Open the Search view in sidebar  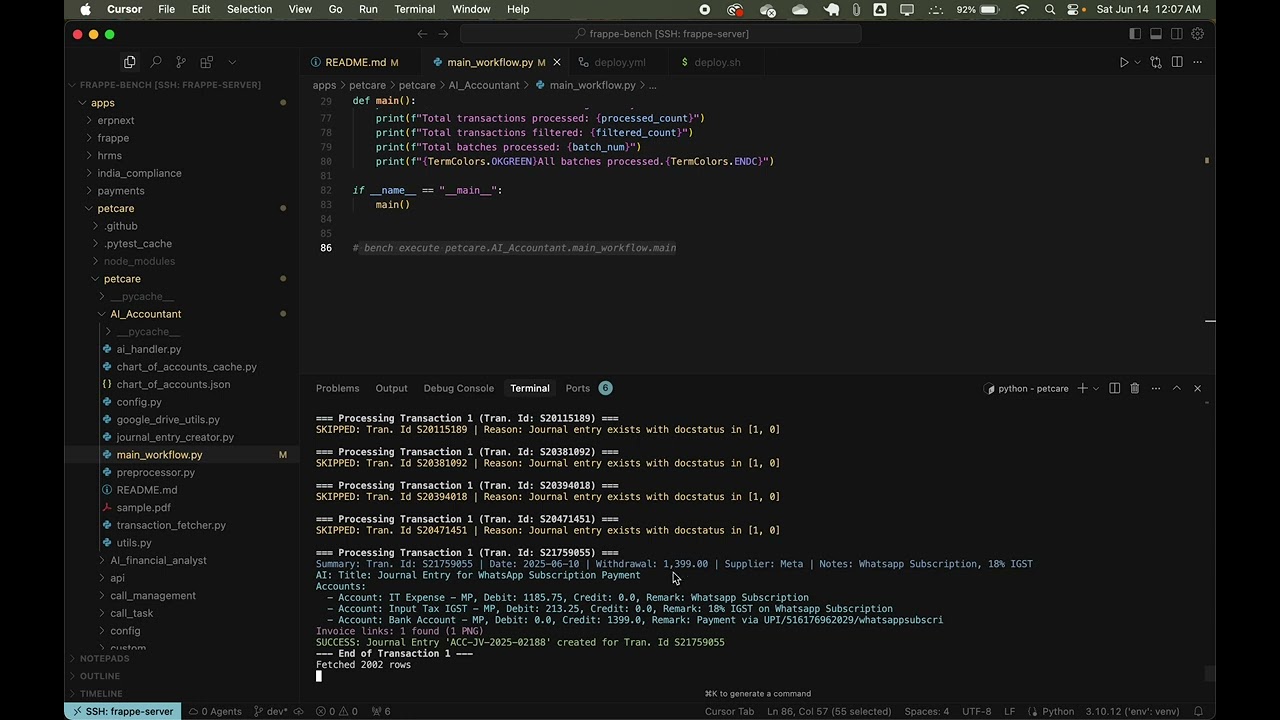coord(155,62)
